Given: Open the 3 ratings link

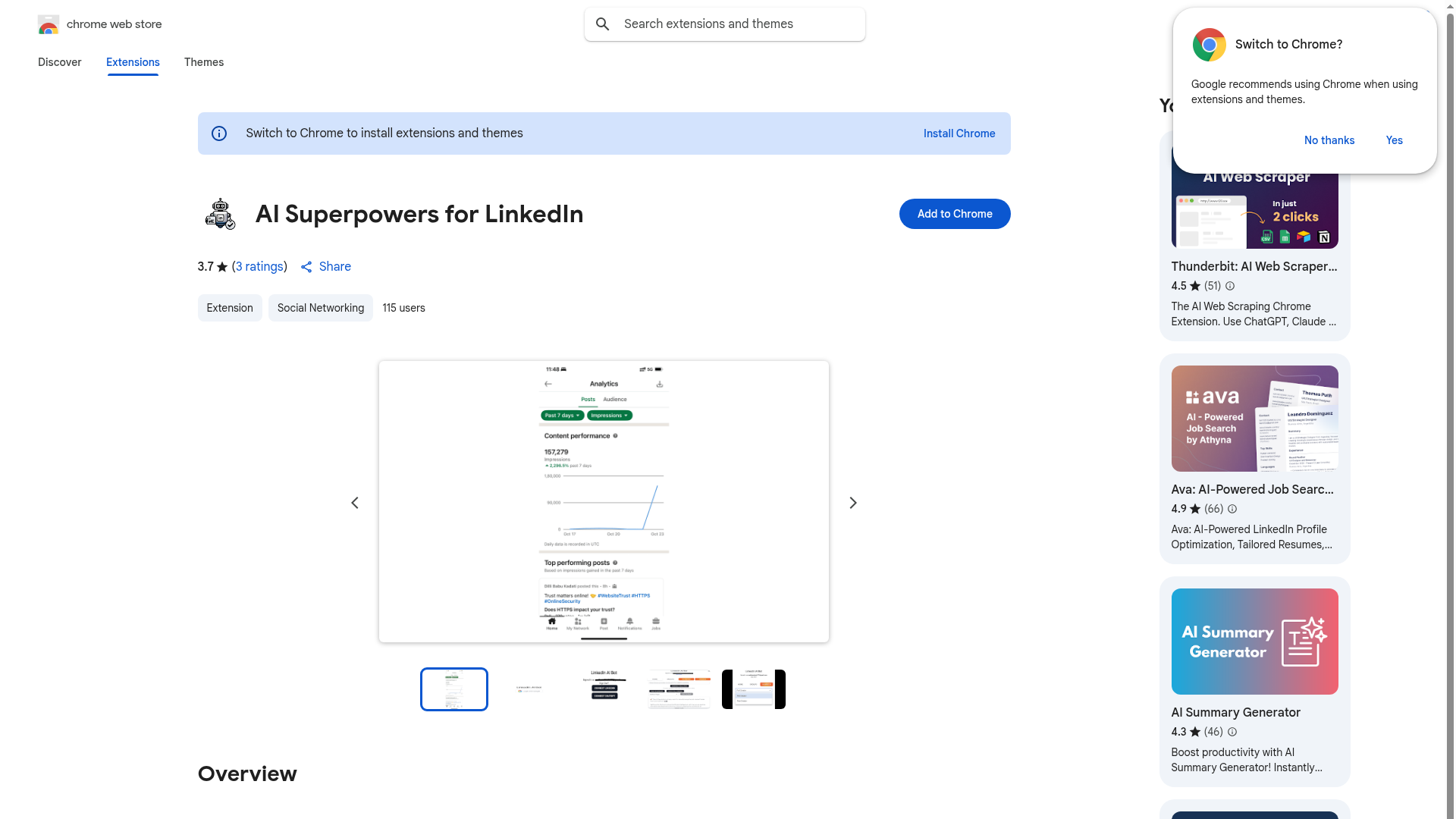Looking at the screenshot, I should pos(259,267).
